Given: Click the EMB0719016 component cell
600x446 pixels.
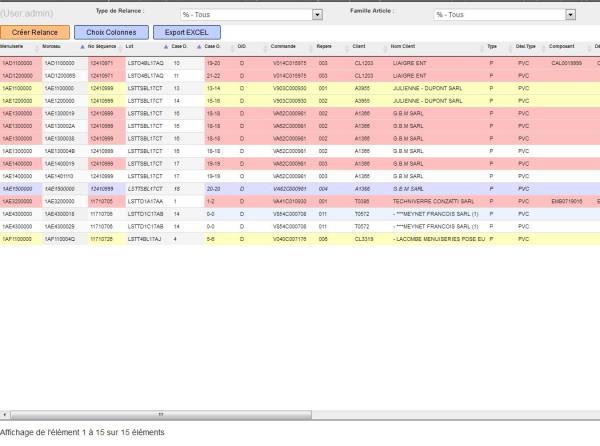Looking at the screenshot, I should pyautogui.click(x=567, y=201).
